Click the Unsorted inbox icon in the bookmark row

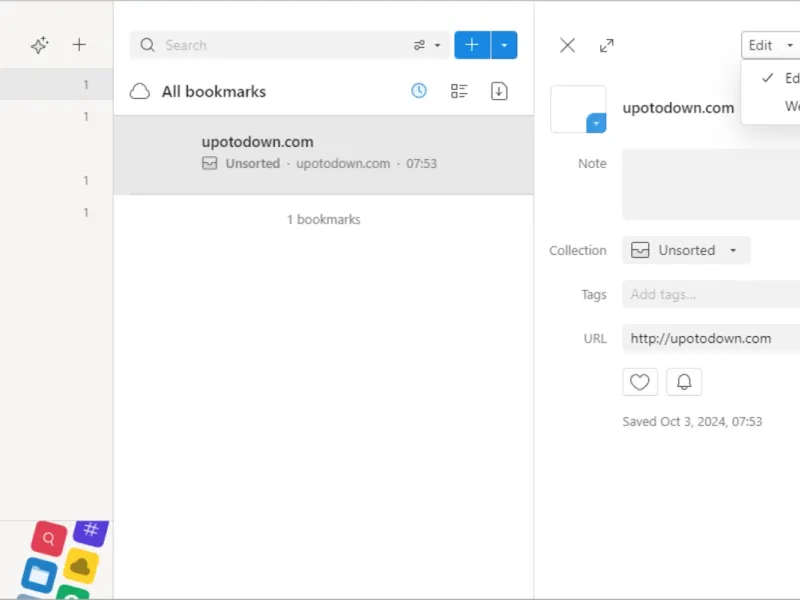pyautogui.click(x=210, y=163)
